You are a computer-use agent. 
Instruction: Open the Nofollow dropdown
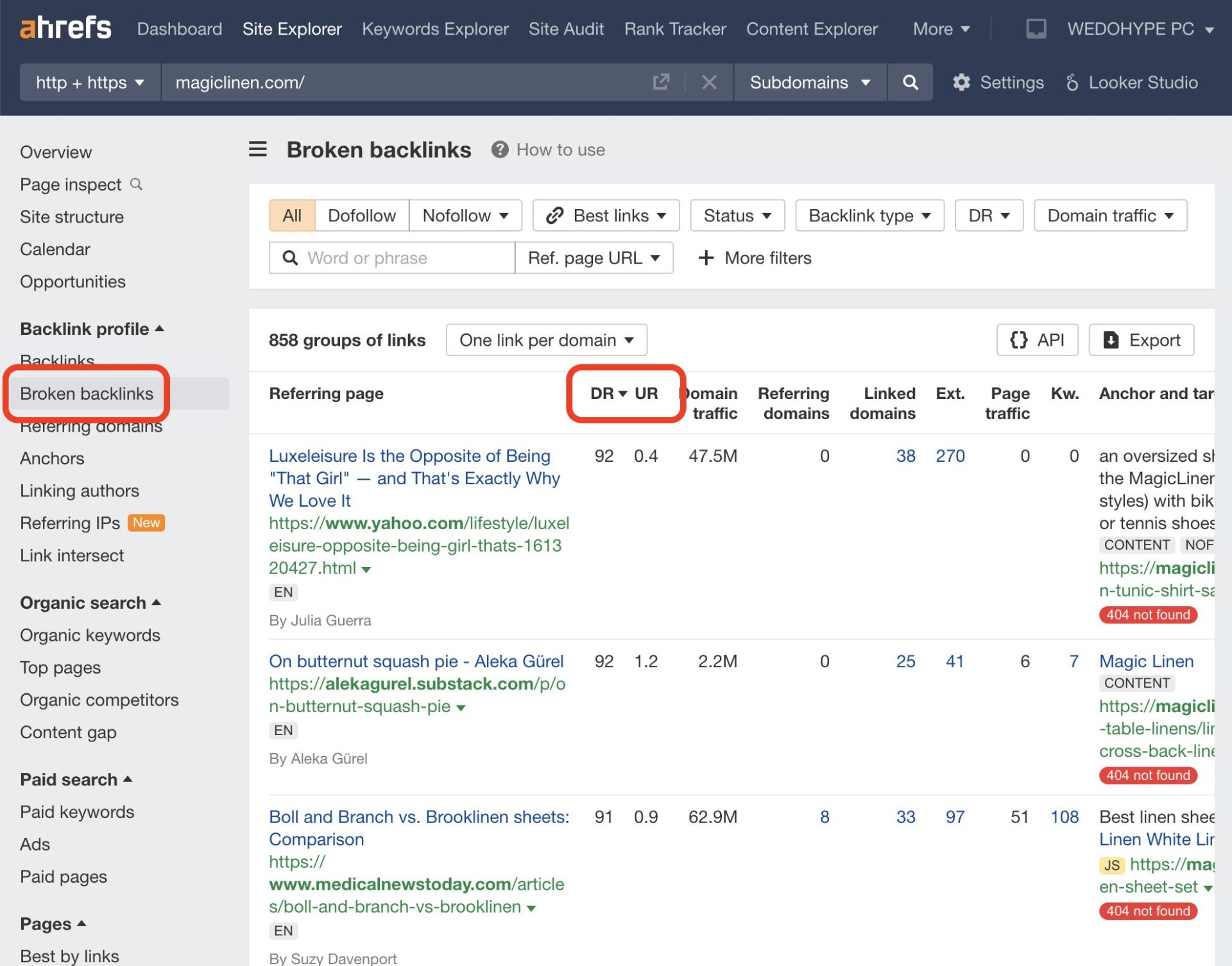click(465, 216)
